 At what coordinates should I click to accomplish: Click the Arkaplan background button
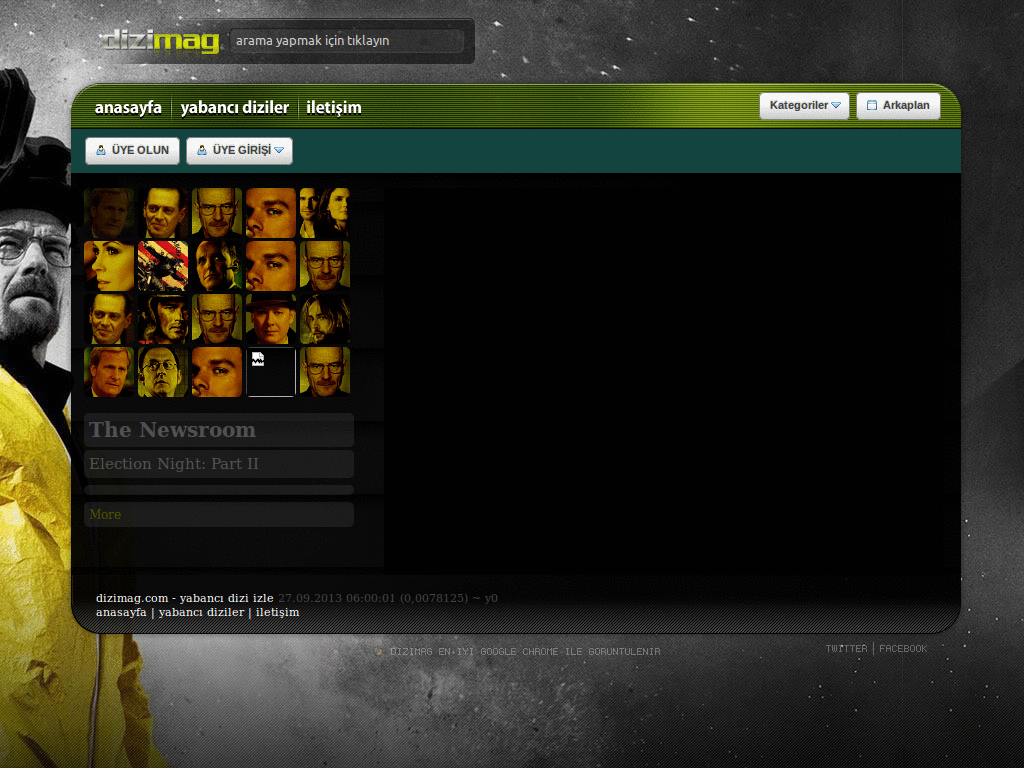(x=898, y=106)
